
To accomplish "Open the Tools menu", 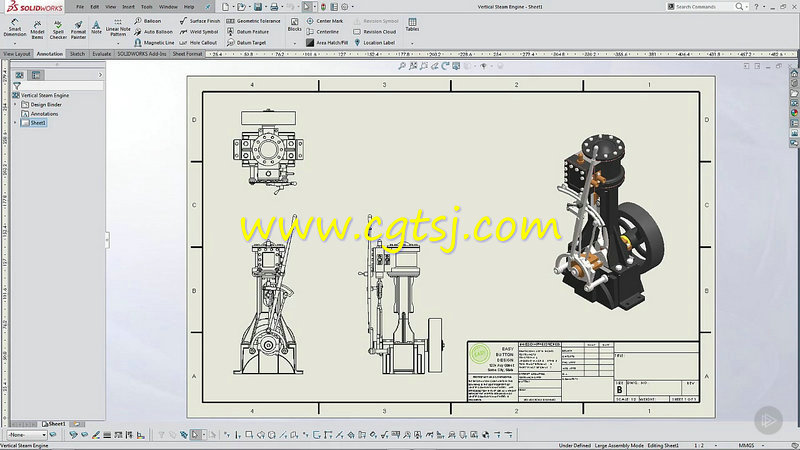I will coord(146,7).
